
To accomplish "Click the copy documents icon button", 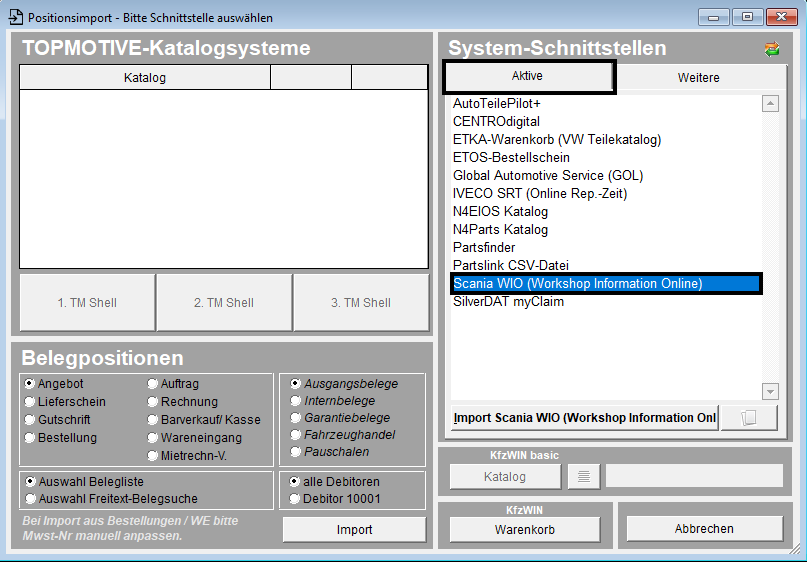I will coord(749,417).
